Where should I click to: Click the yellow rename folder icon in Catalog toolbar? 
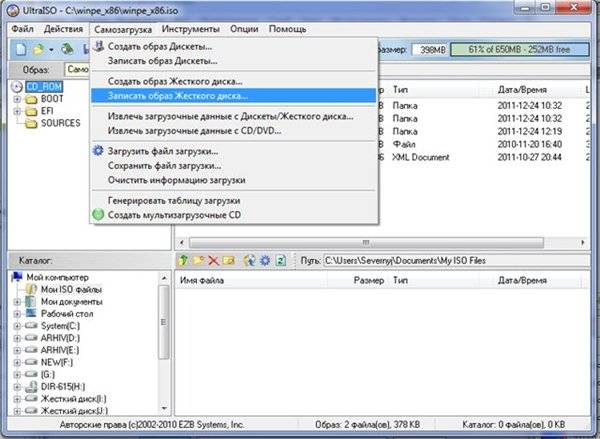[x=228, y=261]
